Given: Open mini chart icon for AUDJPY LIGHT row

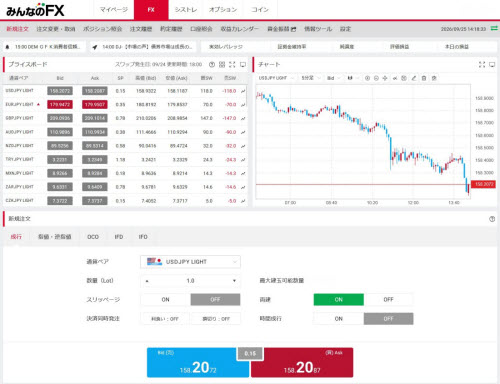Looking at the screenshot, I should (243, 132).
